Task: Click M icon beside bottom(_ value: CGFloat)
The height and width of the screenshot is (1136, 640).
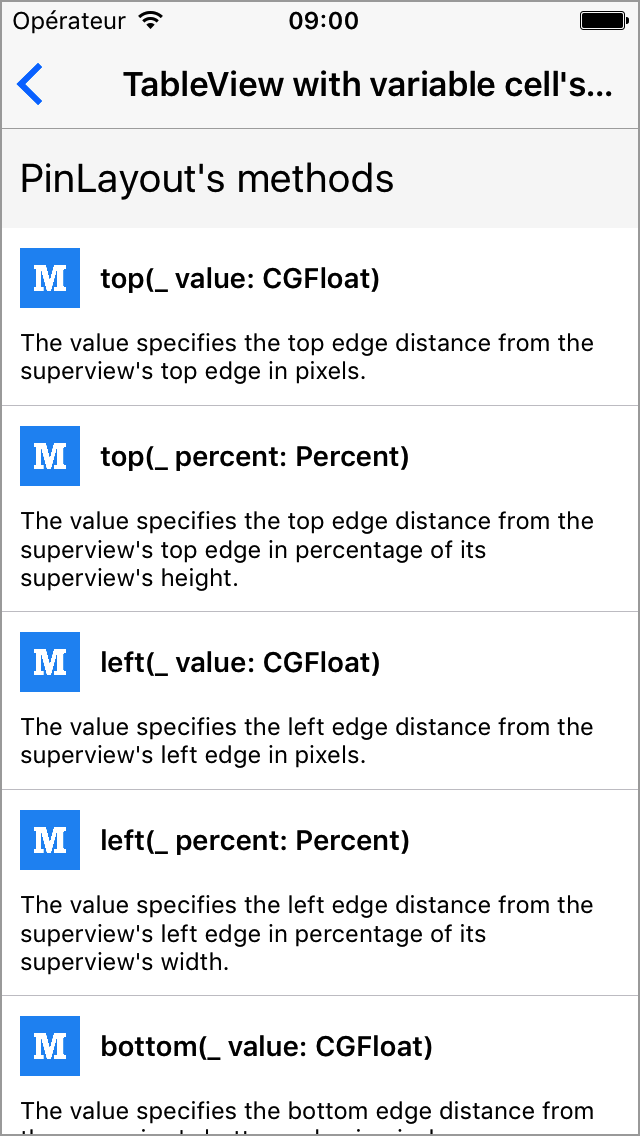Action: [x=50, y=1045]
